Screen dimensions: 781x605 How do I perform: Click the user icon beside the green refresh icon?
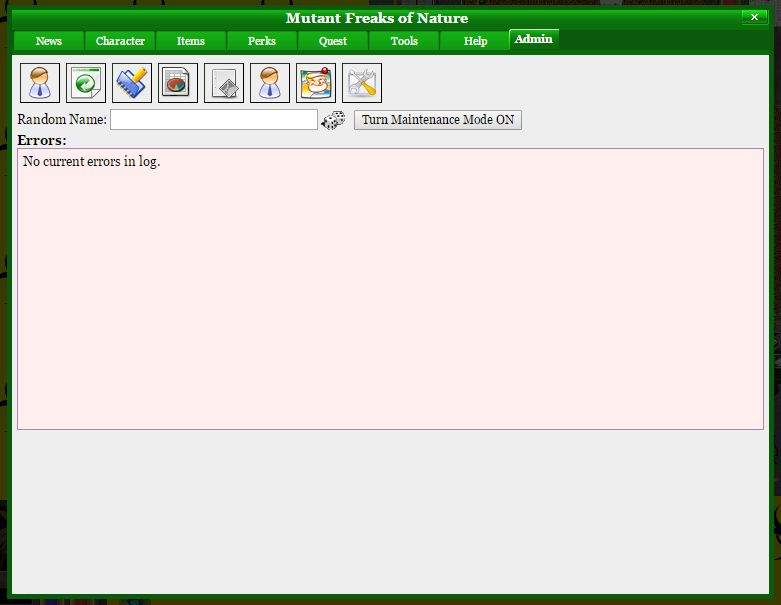(40, 83)
